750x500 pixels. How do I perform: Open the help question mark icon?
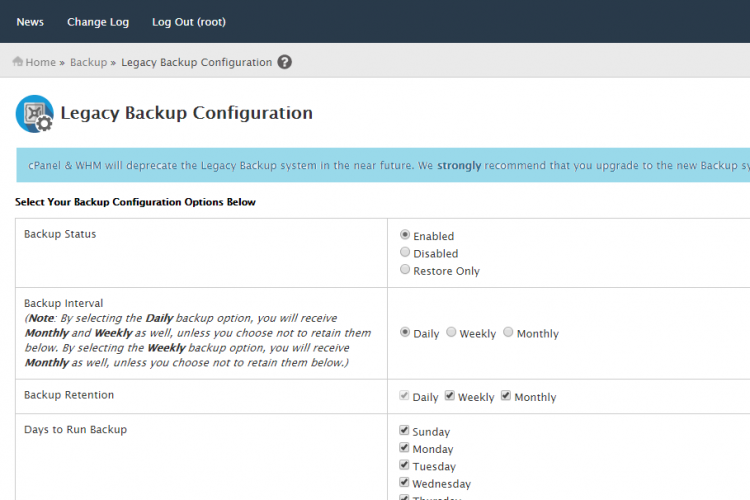point(285,62)
